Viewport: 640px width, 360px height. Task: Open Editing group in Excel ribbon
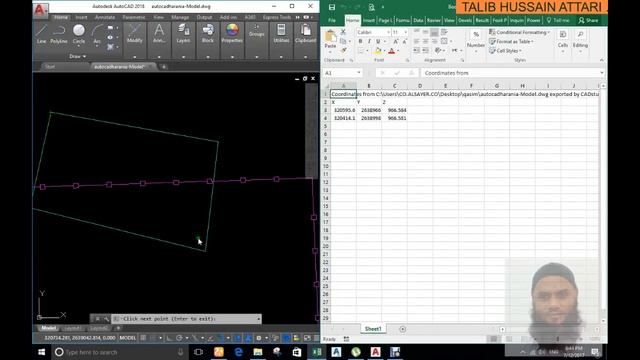580,39
